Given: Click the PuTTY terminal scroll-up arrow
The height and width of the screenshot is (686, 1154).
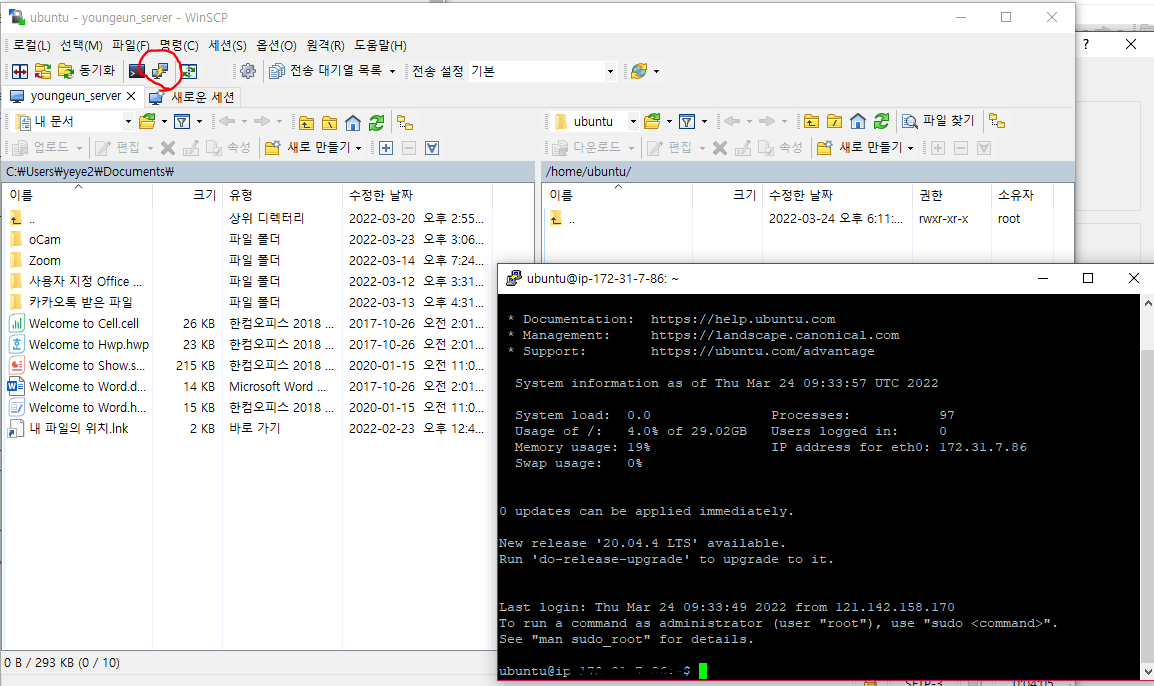Looking at the screenshot, I should point(1147,303).
